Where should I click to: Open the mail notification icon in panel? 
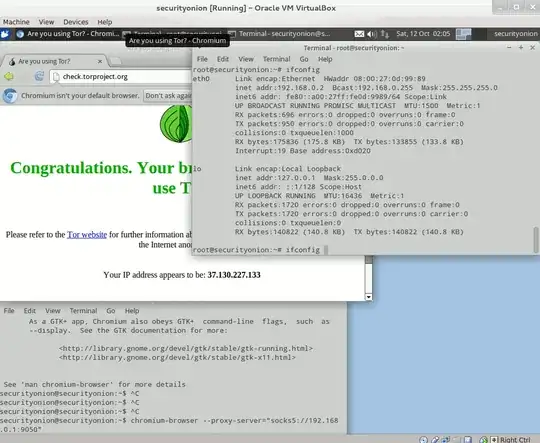click(359, 34)
